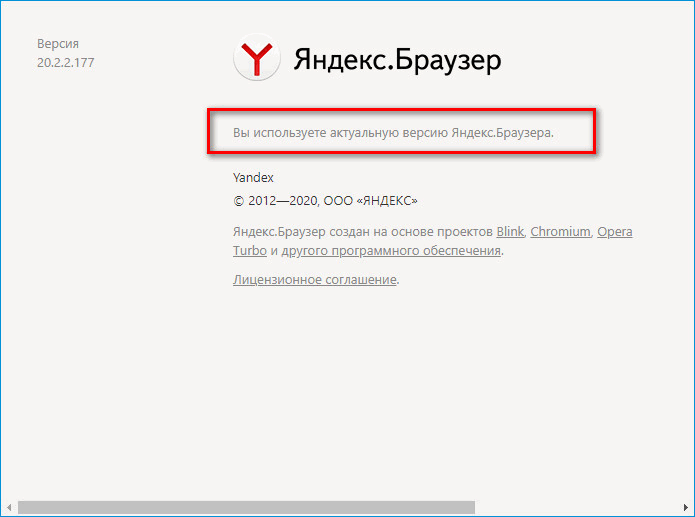
Task: Open the 'другого программного обеспечения' link
Action: (391, 251)
